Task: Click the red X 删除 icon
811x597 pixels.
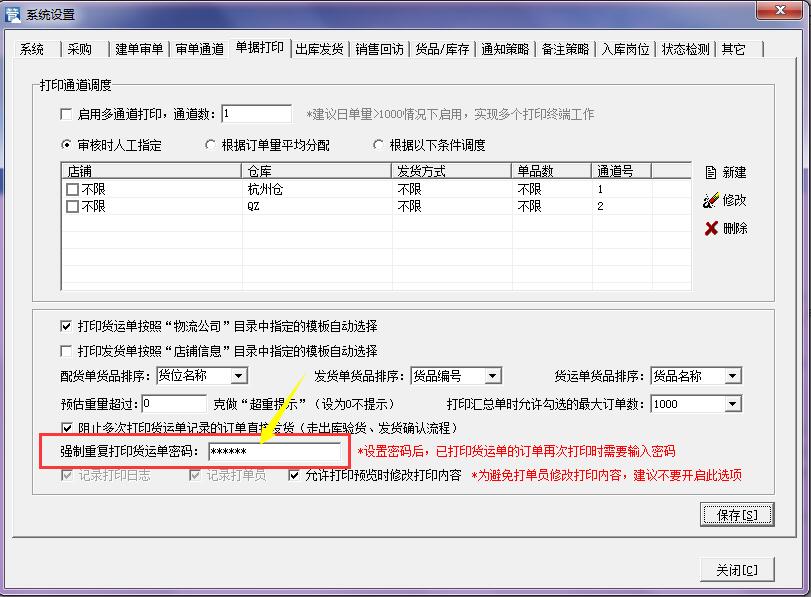Action: [711, 228]
